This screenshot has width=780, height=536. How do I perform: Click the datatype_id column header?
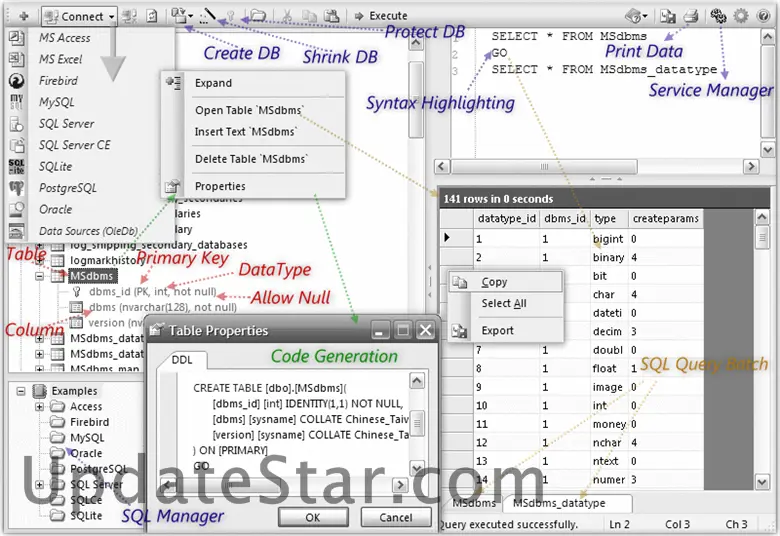point(506,218)
